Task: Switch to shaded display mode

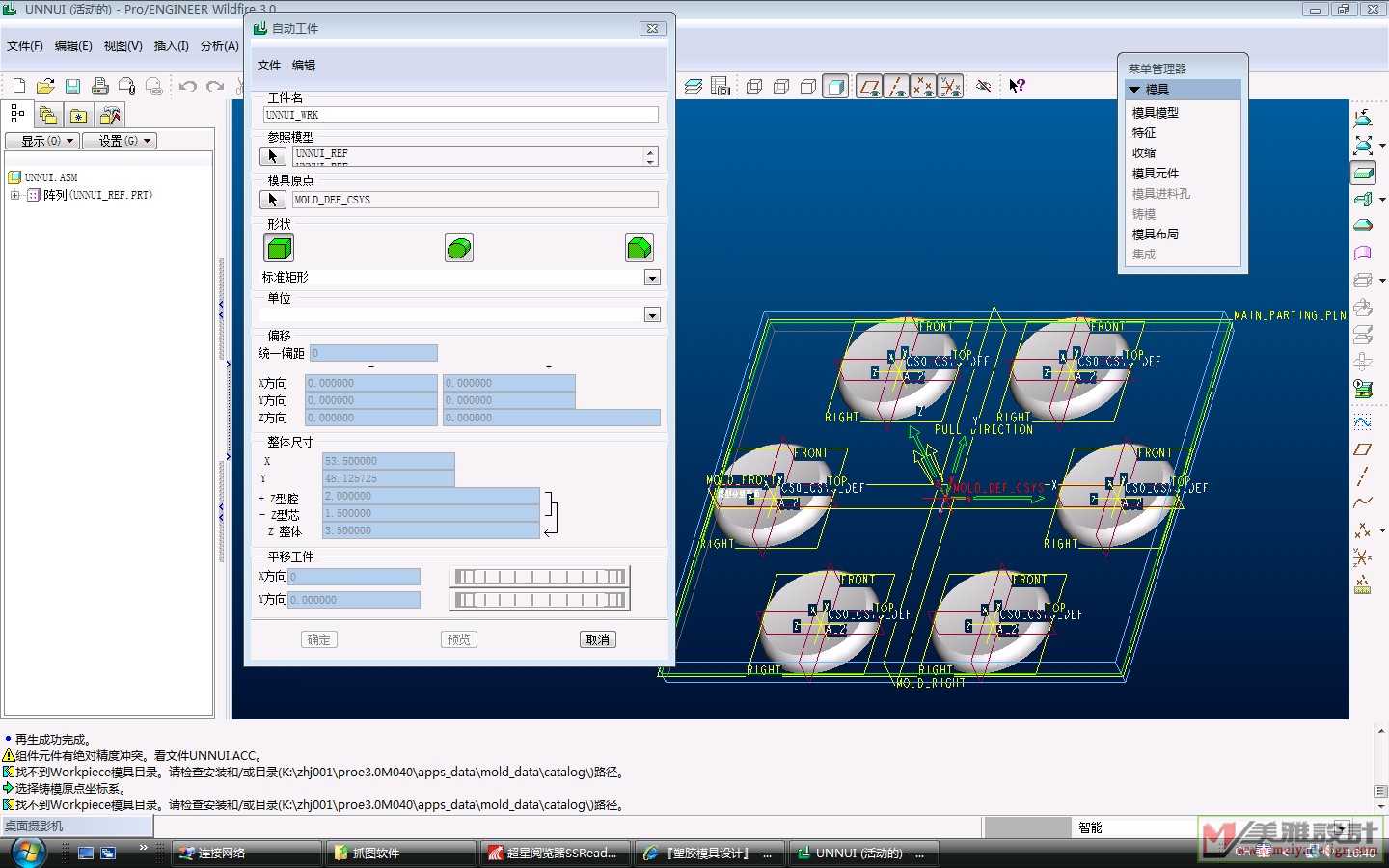Action: click(x=836, y=86)
